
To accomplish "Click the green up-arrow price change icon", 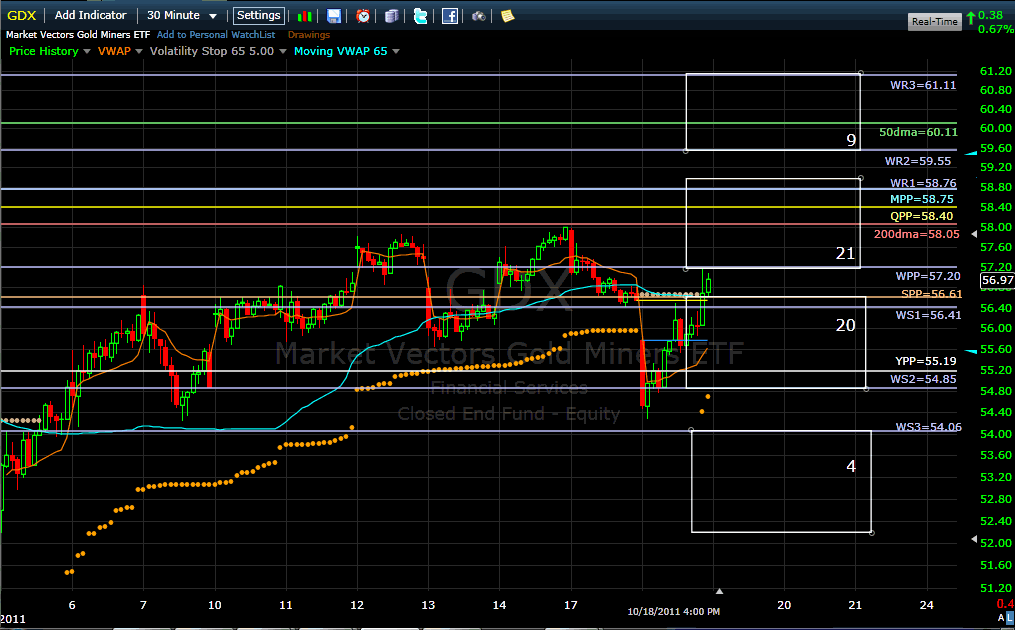I will tap(970, 17).
